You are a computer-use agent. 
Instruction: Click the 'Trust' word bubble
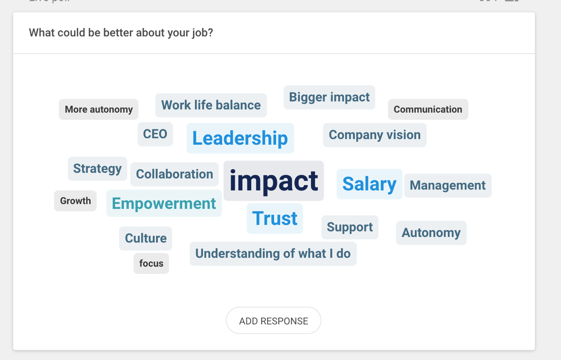(x=275, y=218)
